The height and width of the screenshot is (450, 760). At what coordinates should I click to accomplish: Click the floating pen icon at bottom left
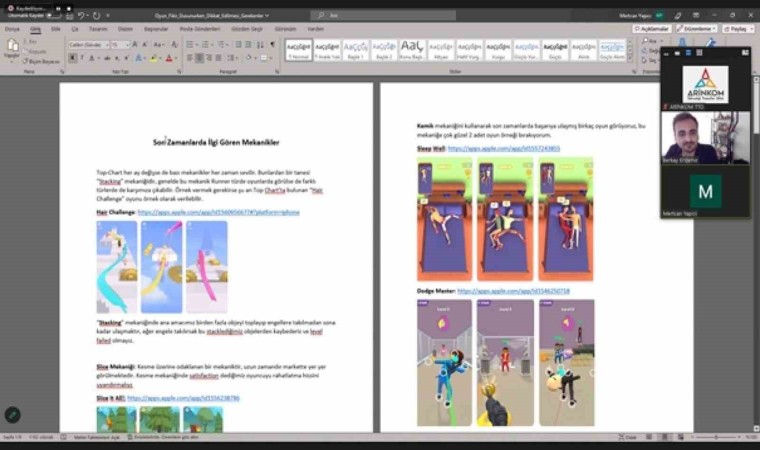point(13,414)
